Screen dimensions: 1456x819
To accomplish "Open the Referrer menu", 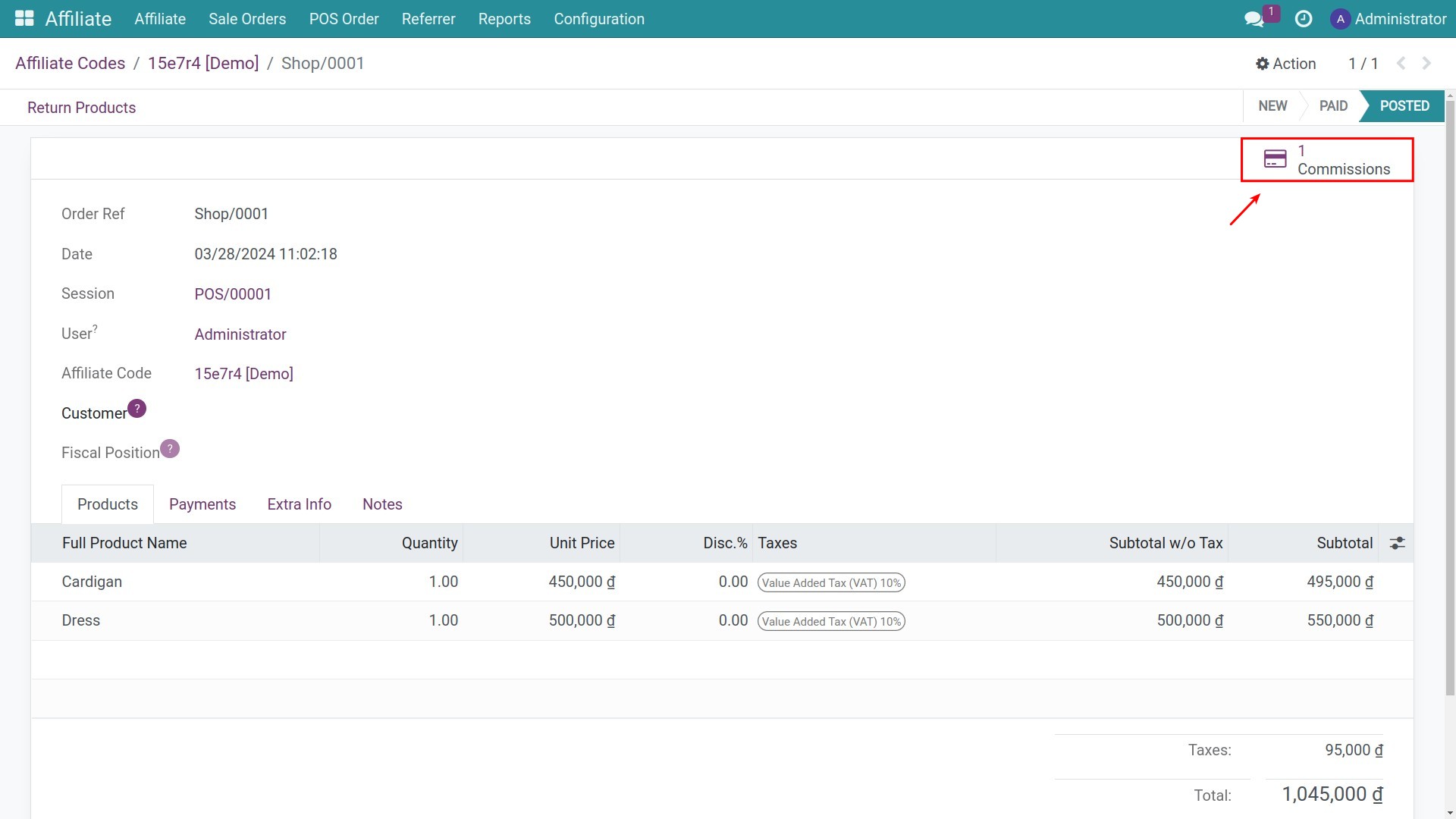I will 428,19.
